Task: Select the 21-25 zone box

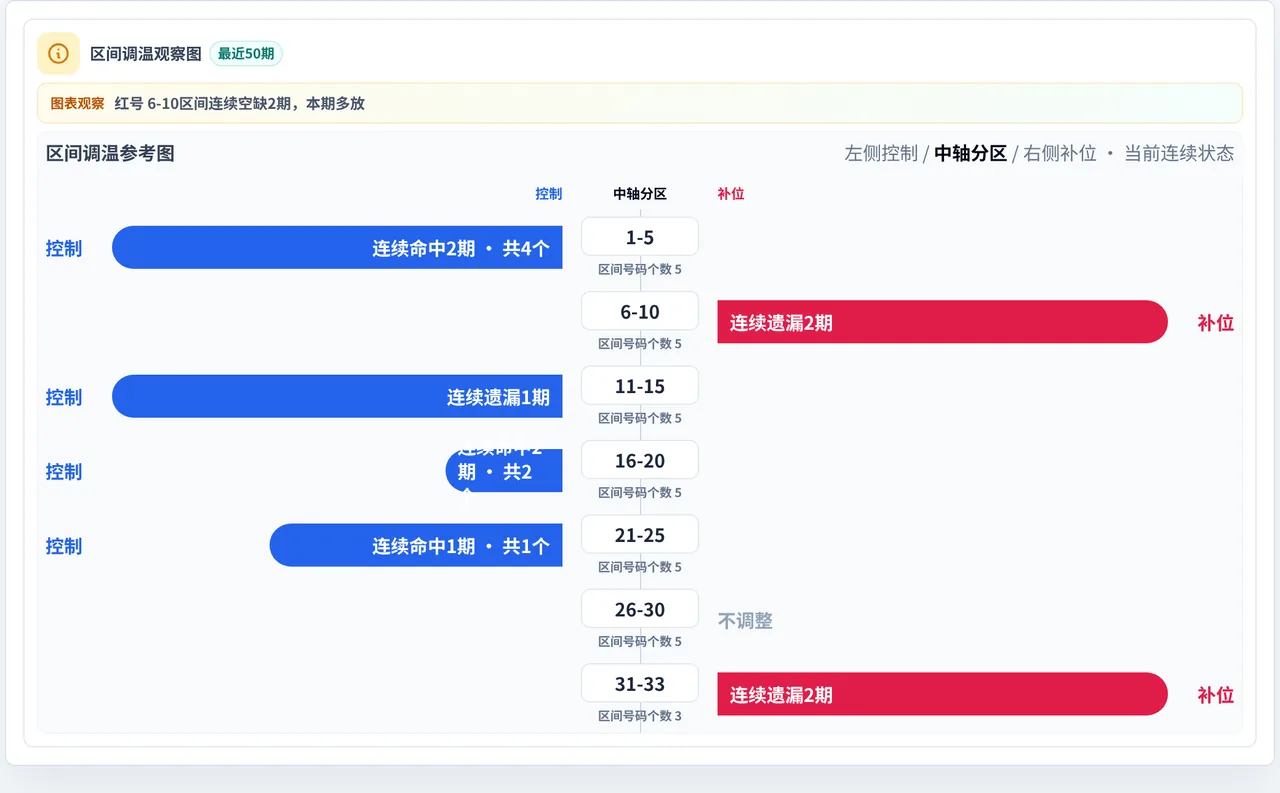Action: (640, 535)
